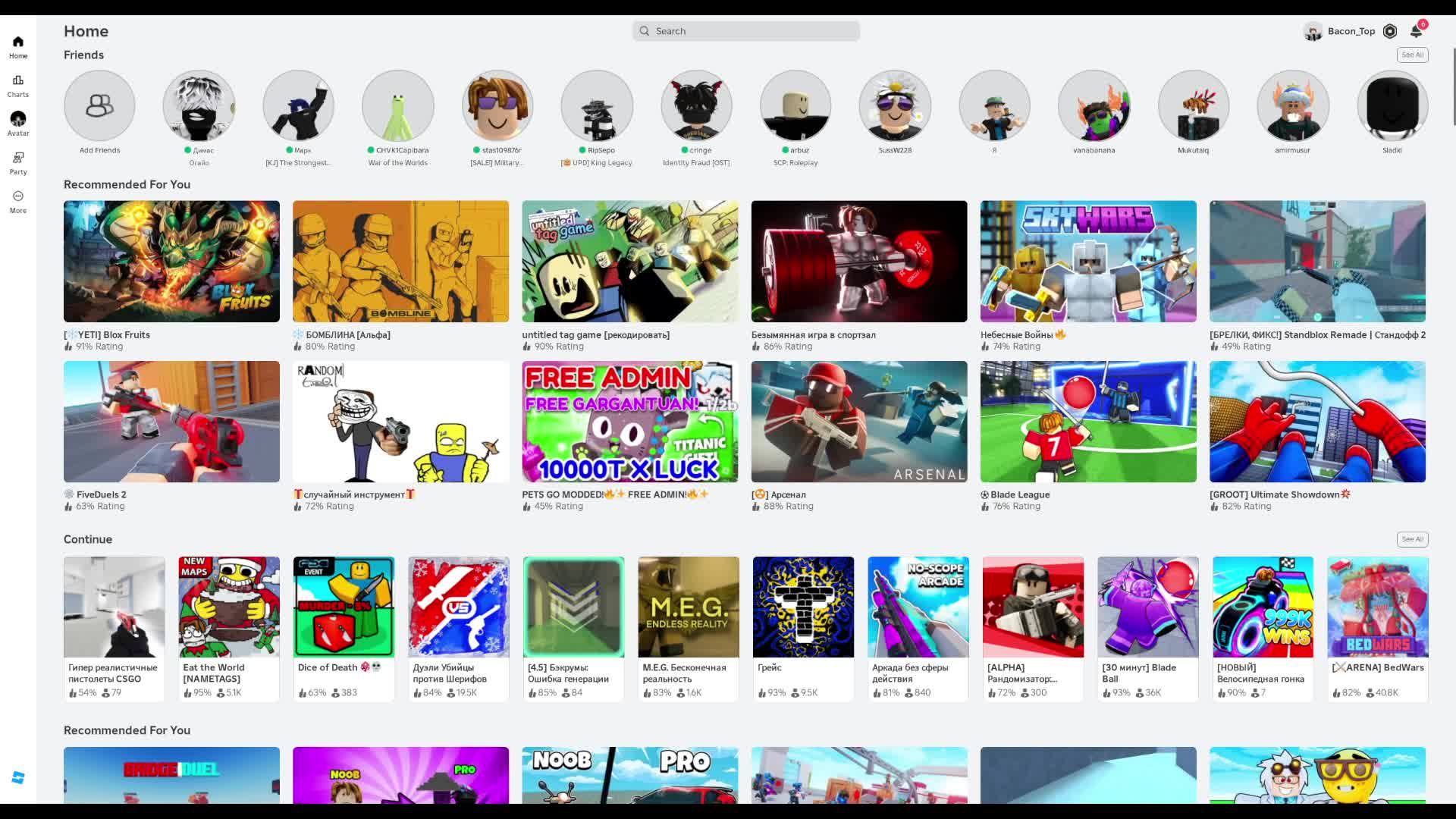Screen dimensions: 1456x819
Task: Click the Robux icon in header
Action: pyautogui.click(x=1390, y=31)
